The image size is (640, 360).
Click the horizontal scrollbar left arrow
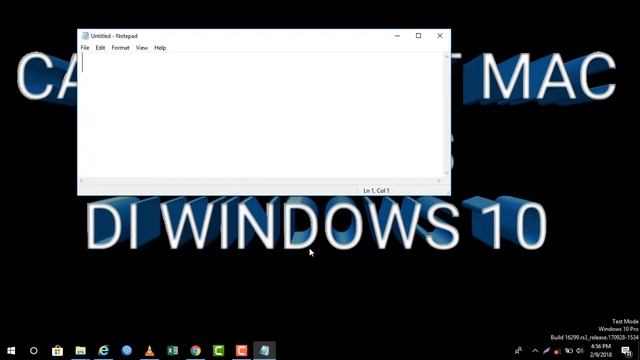82,180
